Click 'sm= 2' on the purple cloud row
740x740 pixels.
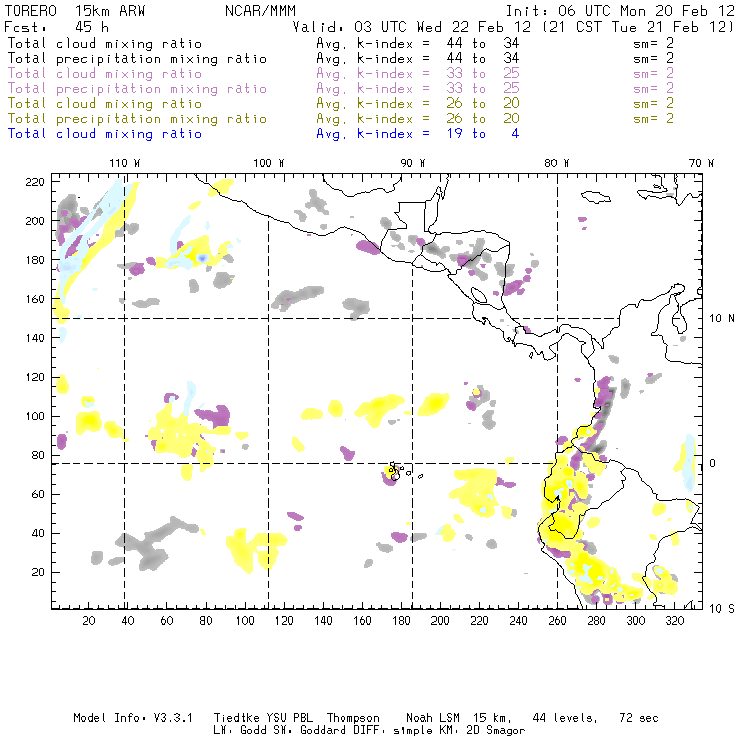click(654, 74)
